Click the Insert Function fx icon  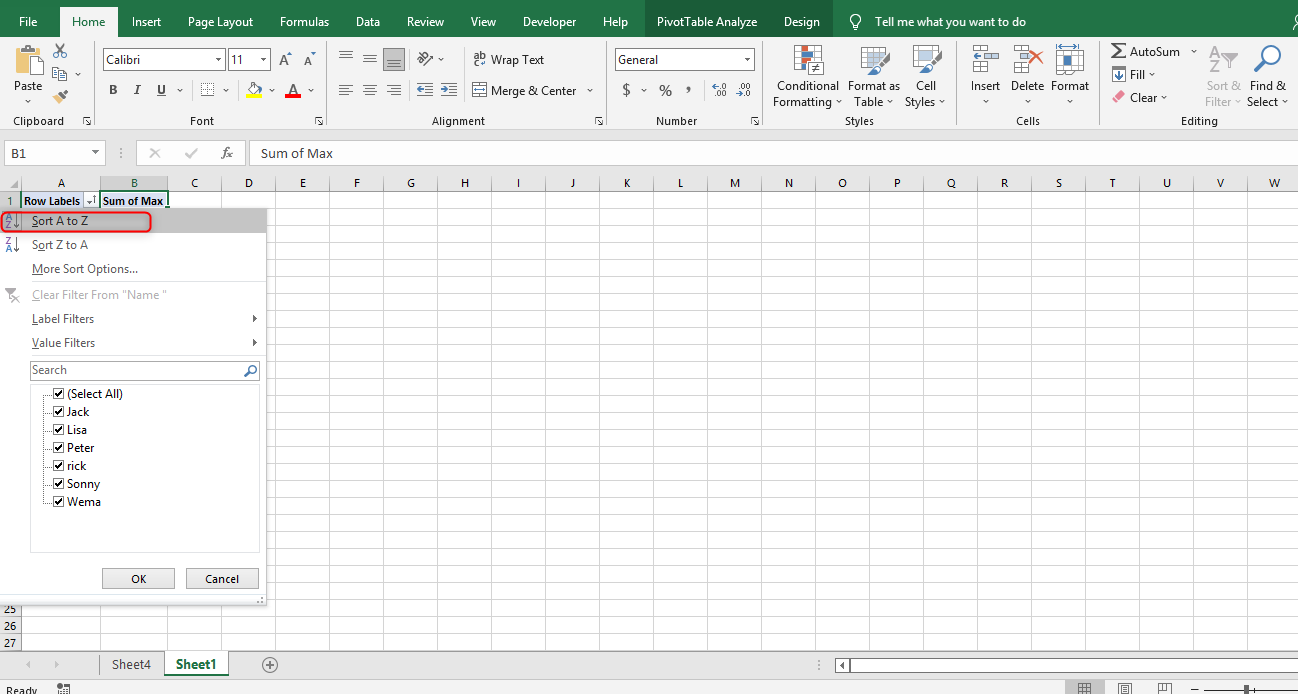coord(227,153)
